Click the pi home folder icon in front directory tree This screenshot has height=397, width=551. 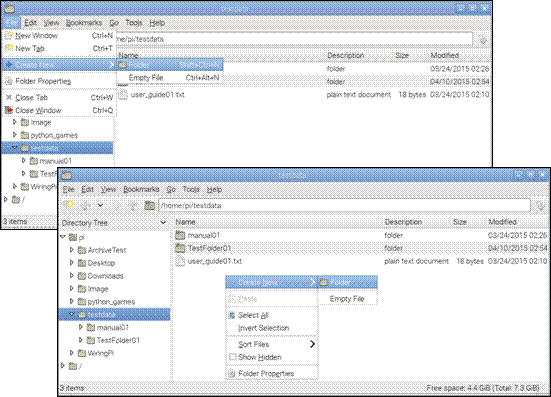[73, 237]
